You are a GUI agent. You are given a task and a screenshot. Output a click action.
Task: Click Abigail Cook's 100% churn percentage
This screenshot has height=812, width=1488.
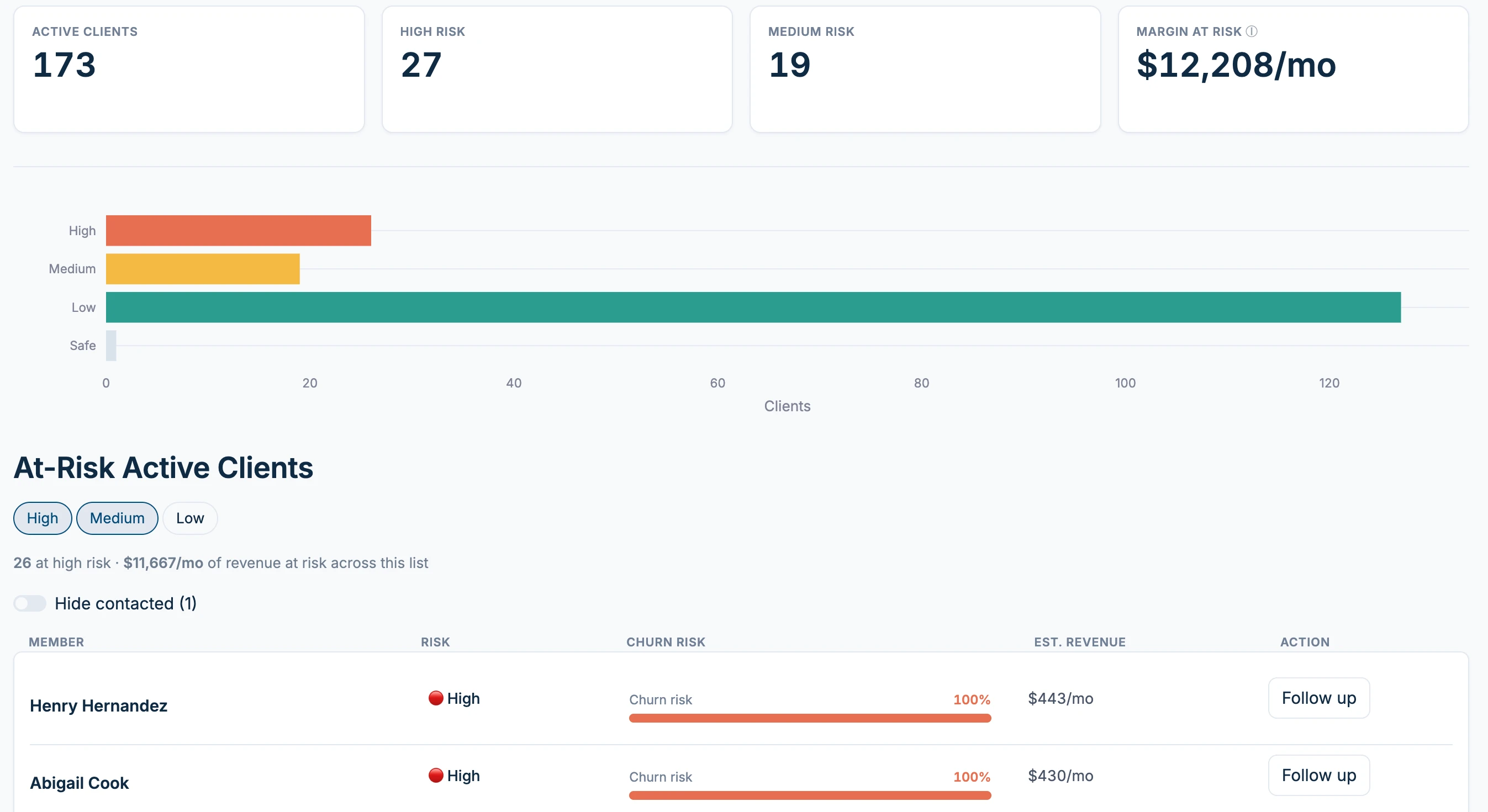(972, 777)
